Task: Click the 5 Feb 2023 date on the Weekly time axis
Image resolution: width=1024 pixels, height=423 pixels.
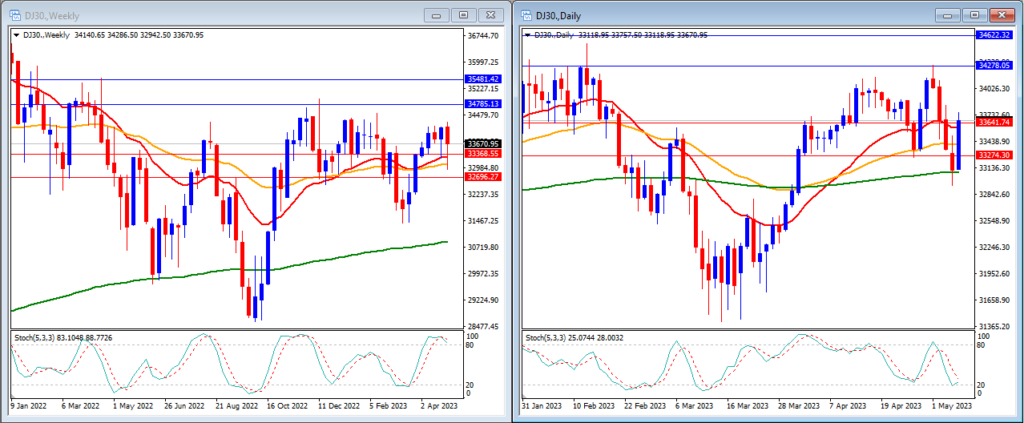Action: click(x=389, y=405)
